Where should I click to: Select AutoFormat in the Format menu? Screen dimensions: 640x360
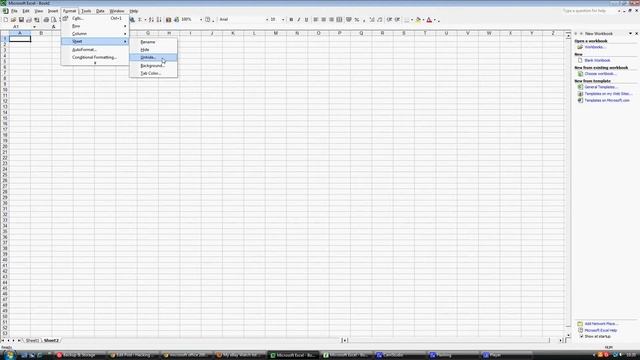95,50
